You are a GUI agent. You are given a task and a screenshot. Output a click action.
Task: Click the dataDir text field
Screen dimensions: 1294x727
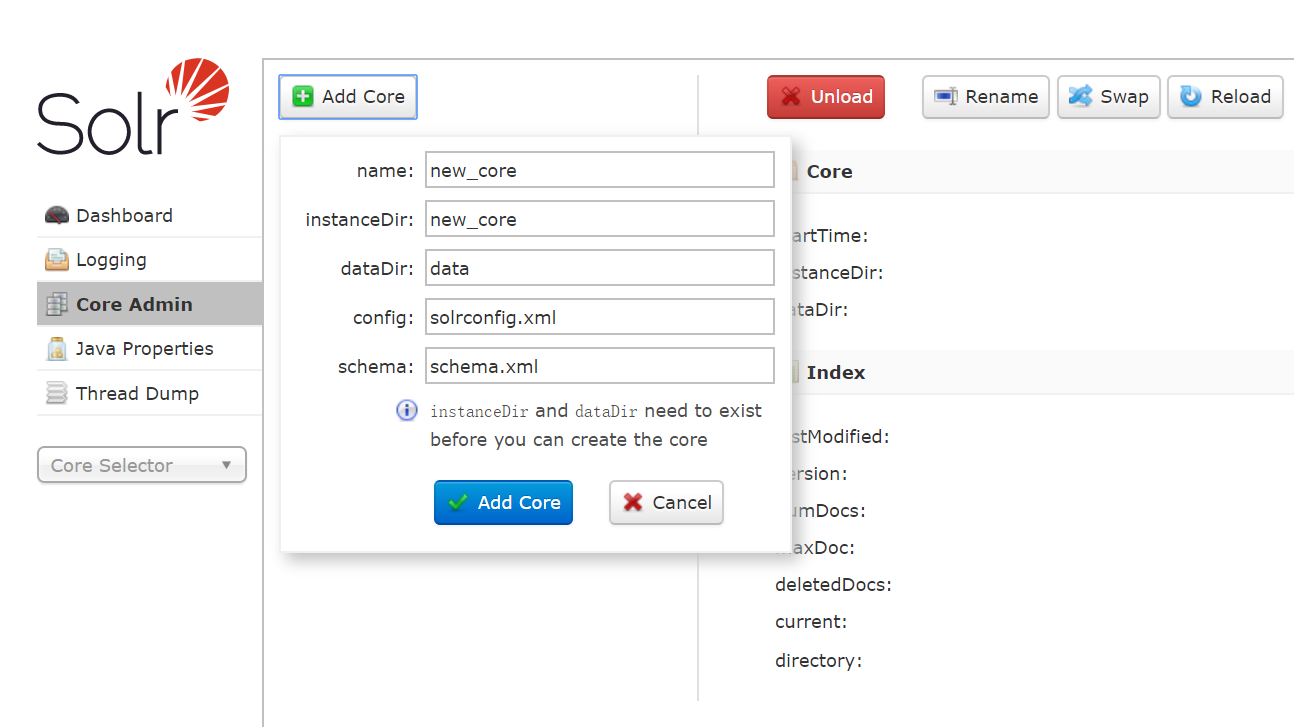(599, 268)
